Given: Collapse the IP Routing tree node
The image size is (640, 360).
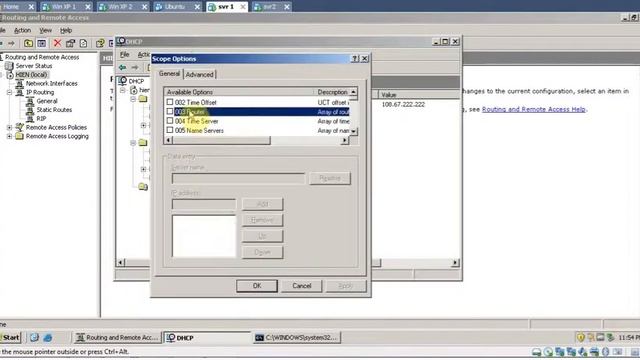Looking at the screenshot, I should (9, 92).
